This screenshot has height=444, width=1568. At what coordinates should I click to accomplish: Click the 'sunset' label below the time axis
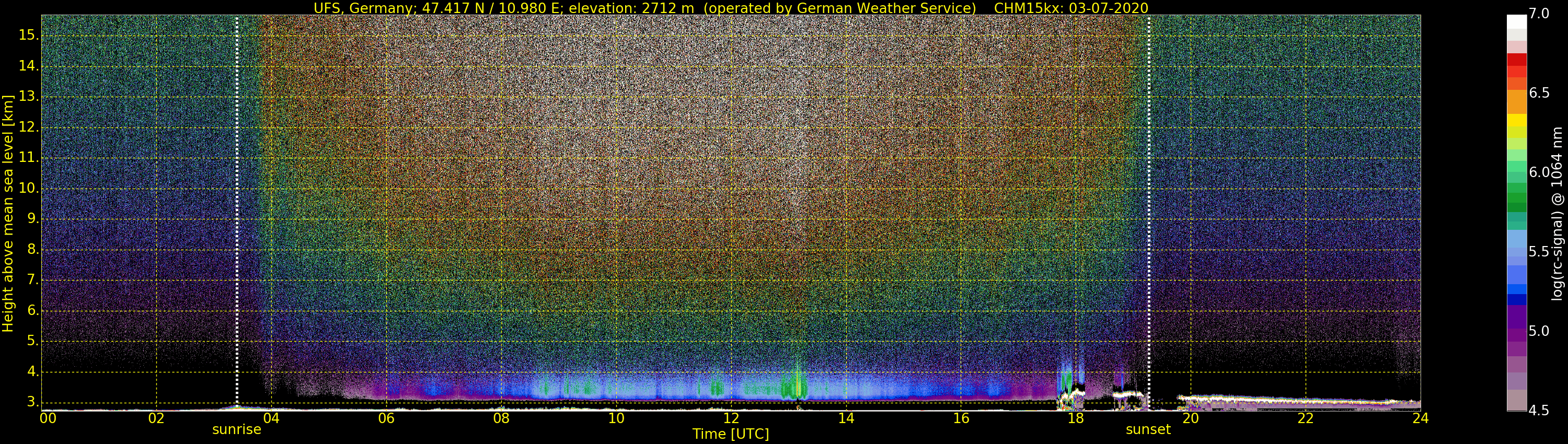1148,429
